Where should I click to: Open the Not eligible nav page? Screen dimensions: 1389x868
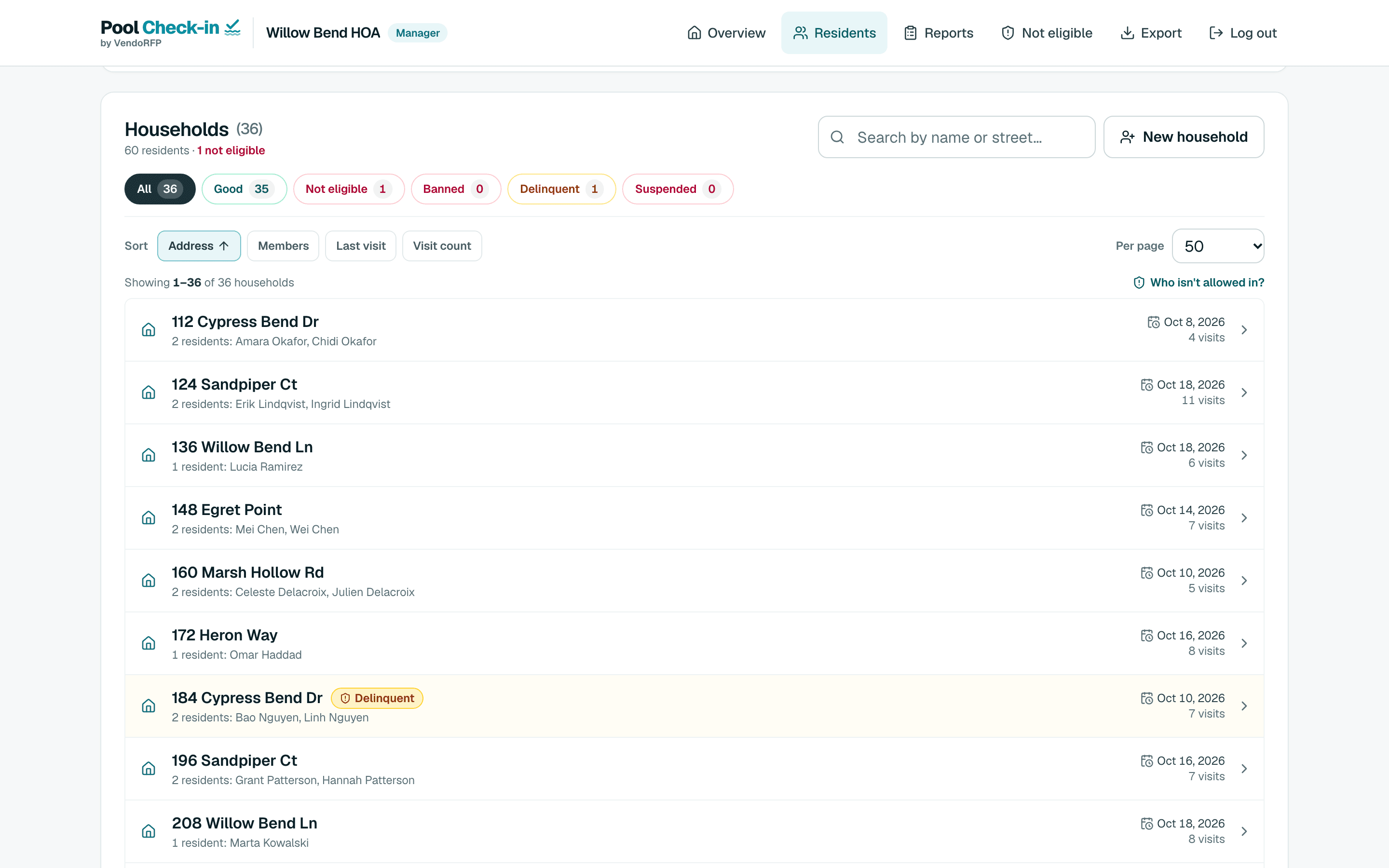1047,33
